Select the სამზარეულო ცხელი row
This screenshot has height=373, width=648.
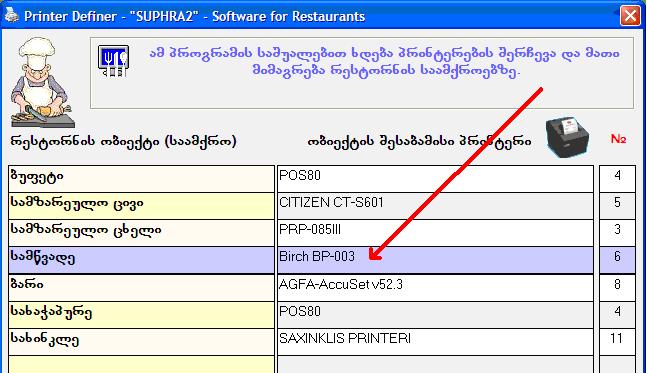(x=141, y=233)
